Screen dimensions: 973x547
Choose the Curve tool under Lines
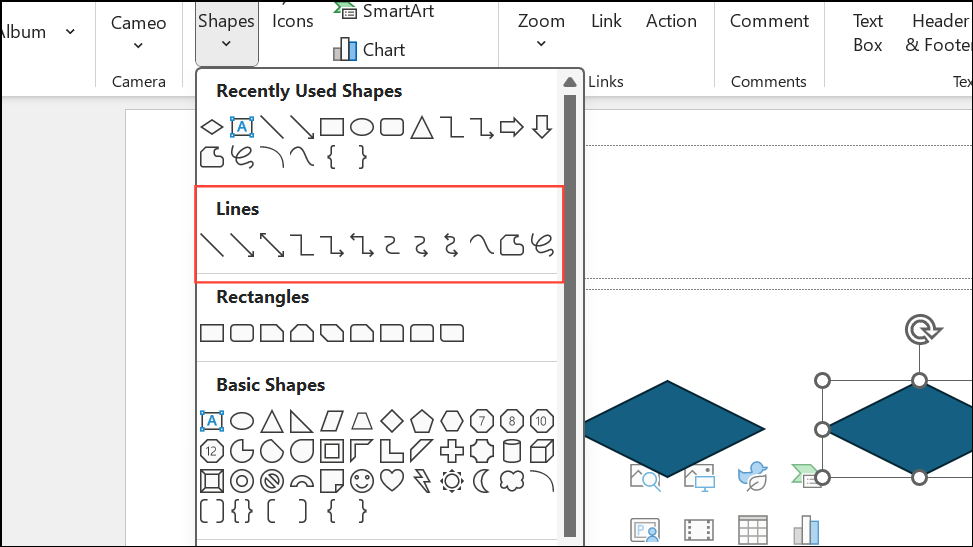pyautogui.click(x=482, y=245)
